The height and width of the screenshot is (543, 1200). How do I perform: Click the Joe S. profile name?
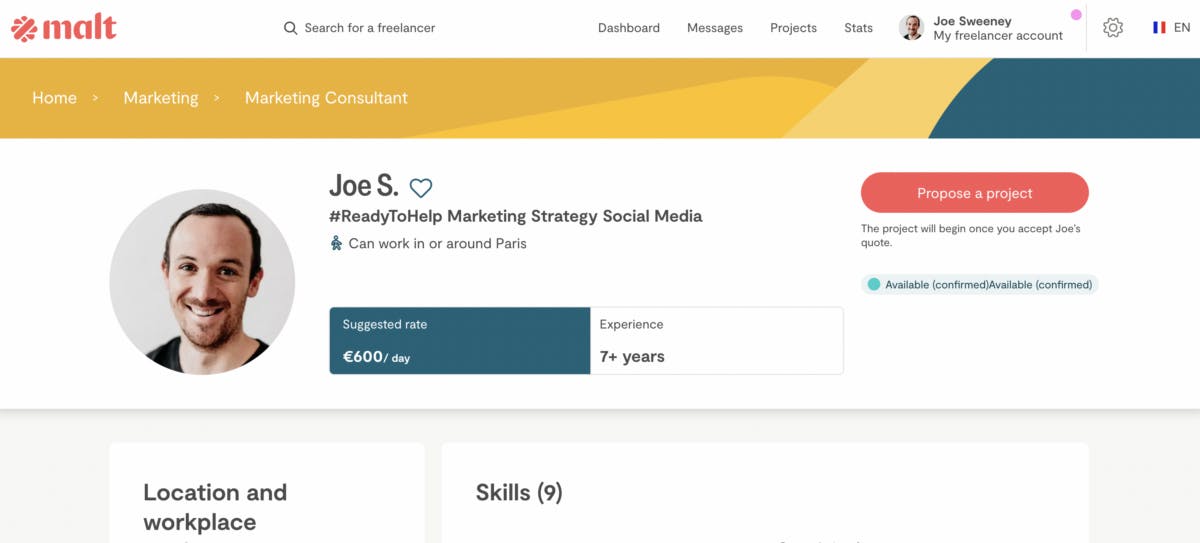coord(364,186)
